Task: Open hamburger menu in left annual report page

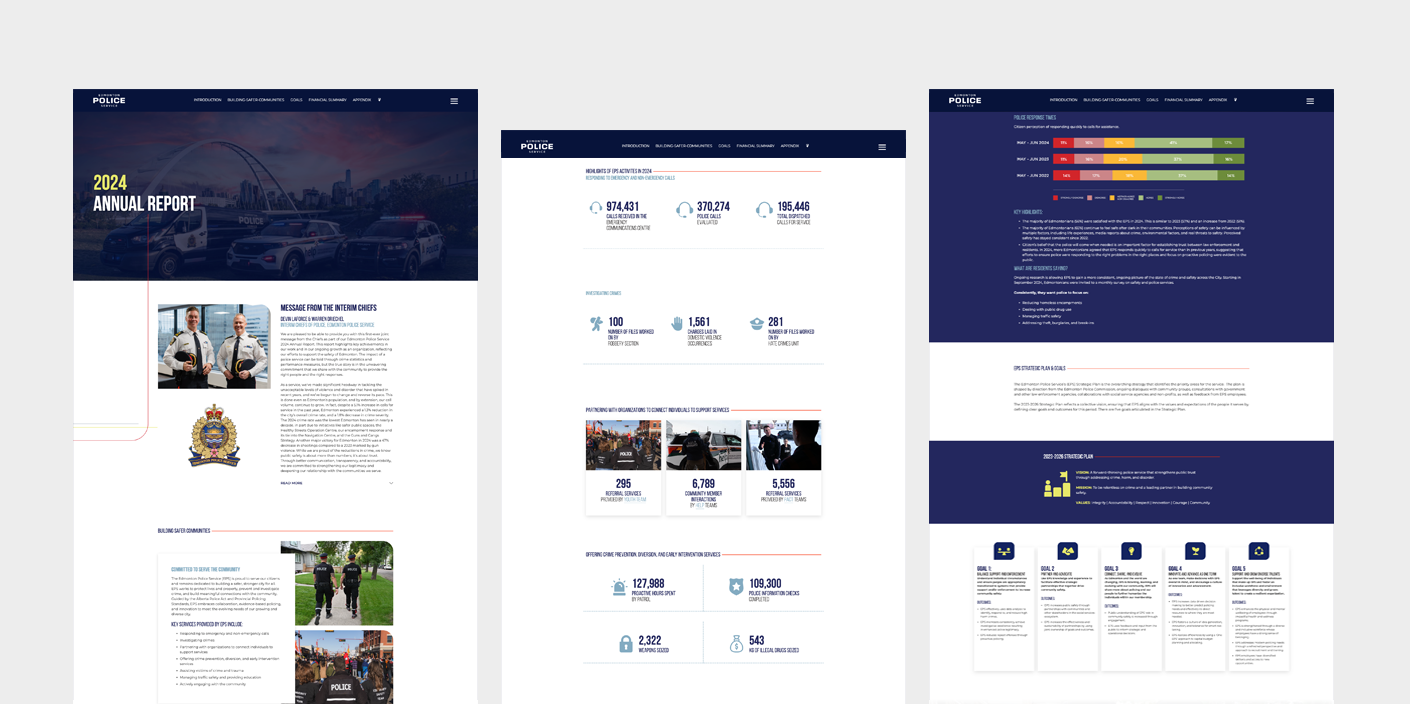Action: 454,100
